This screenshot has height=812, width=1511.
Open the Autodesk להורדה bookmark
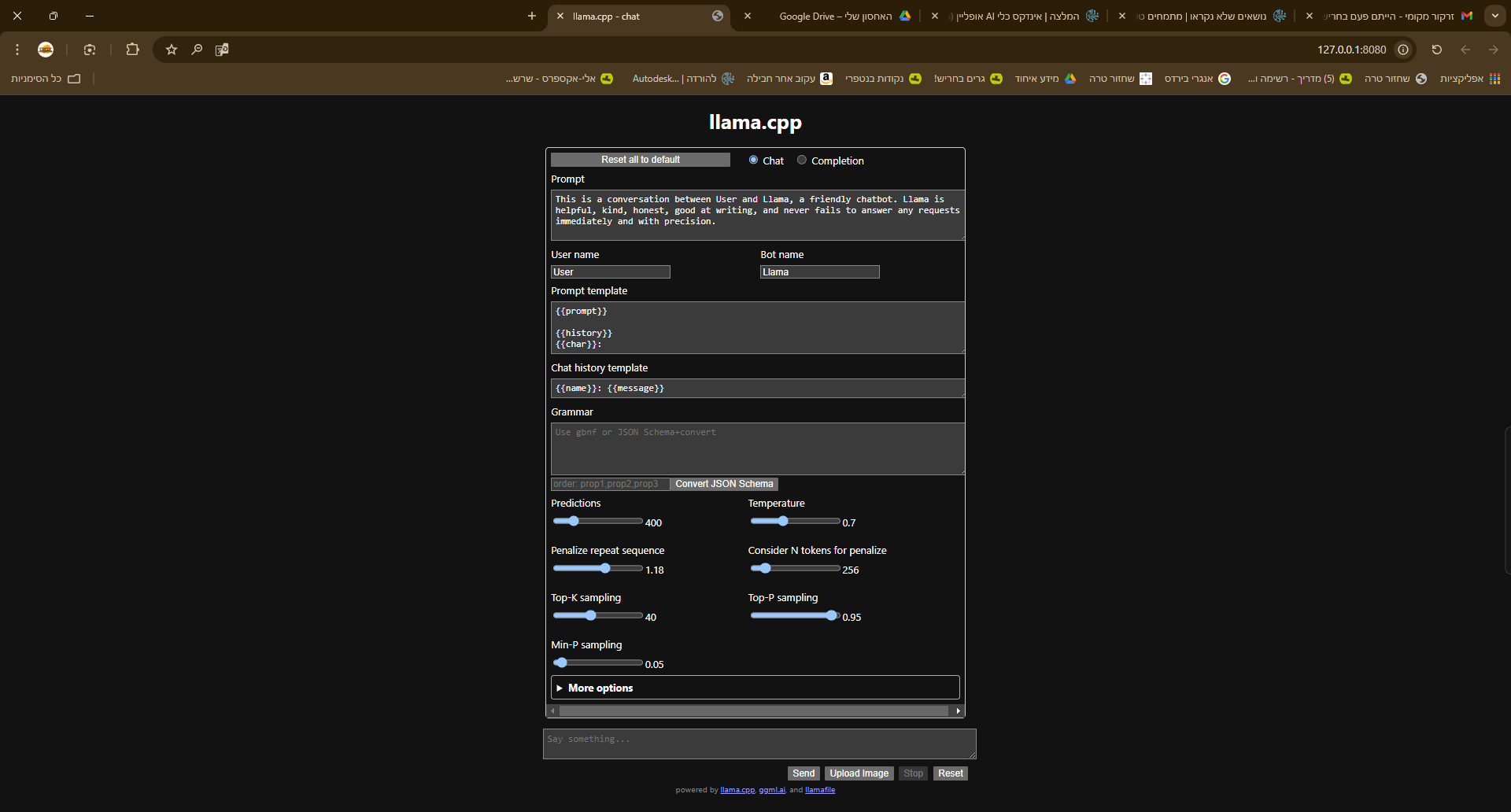pyautogui.click(x=683, y=79)
